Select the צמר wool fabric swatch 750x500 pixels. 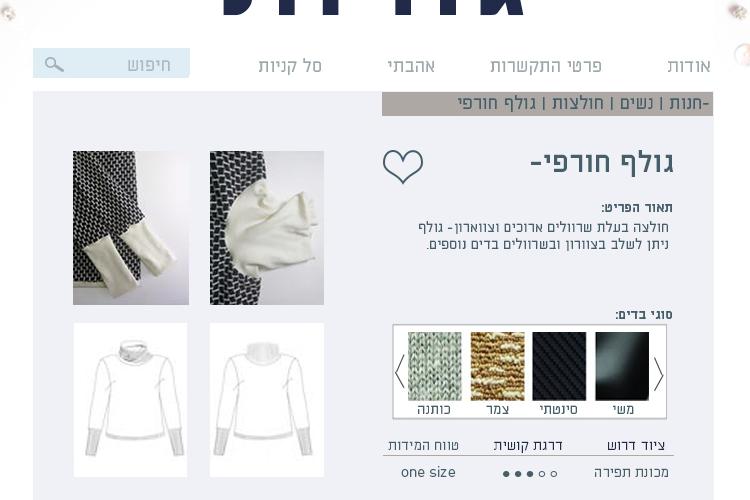[x=497, y=366]
